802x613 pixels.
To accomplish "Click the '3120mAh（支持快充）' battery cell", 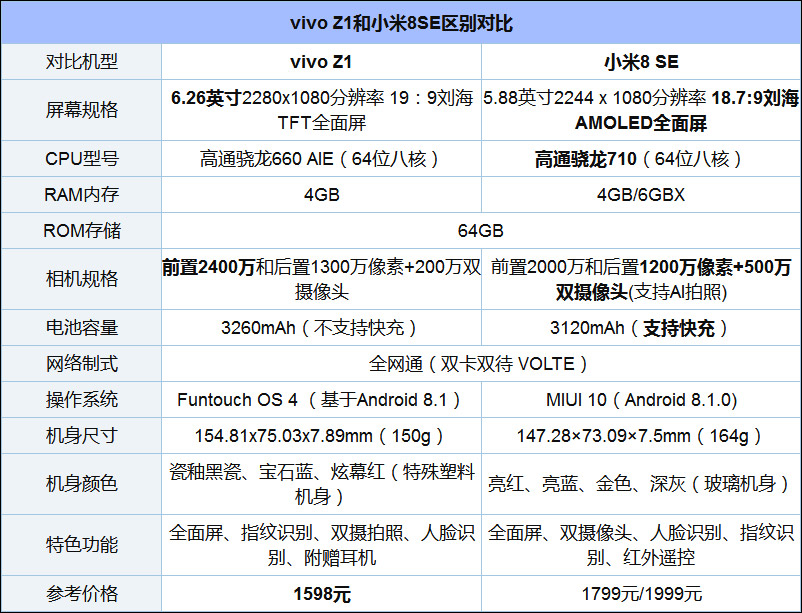I will click(x=640, y=328).
